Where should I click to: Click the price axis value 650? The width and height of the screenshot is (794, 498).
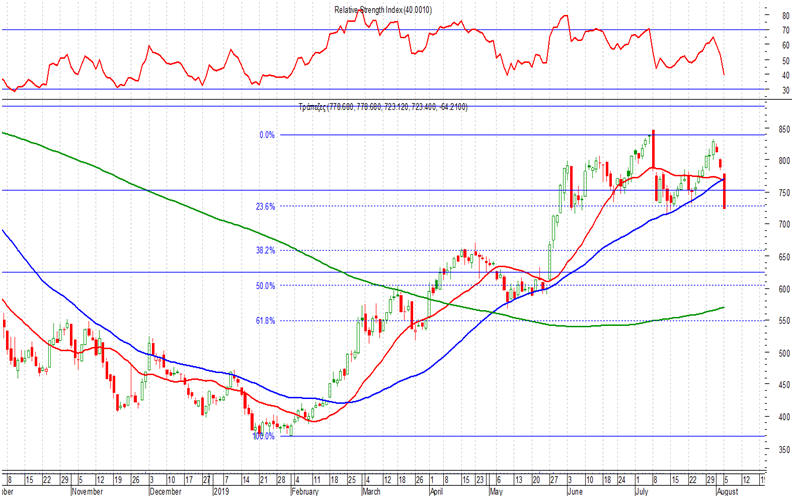tap(784, 257)
